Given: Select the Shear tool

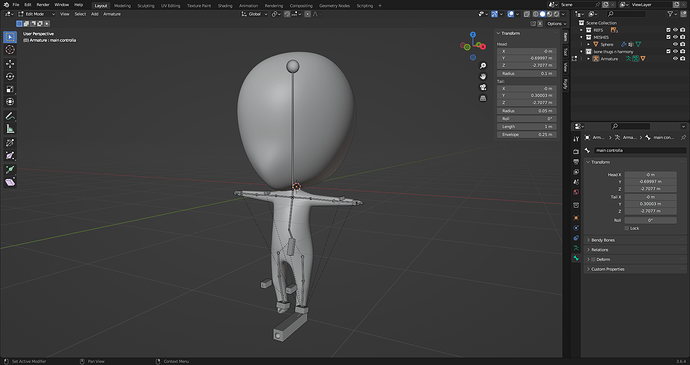Looking at the screenshot, I should point(10,182).
